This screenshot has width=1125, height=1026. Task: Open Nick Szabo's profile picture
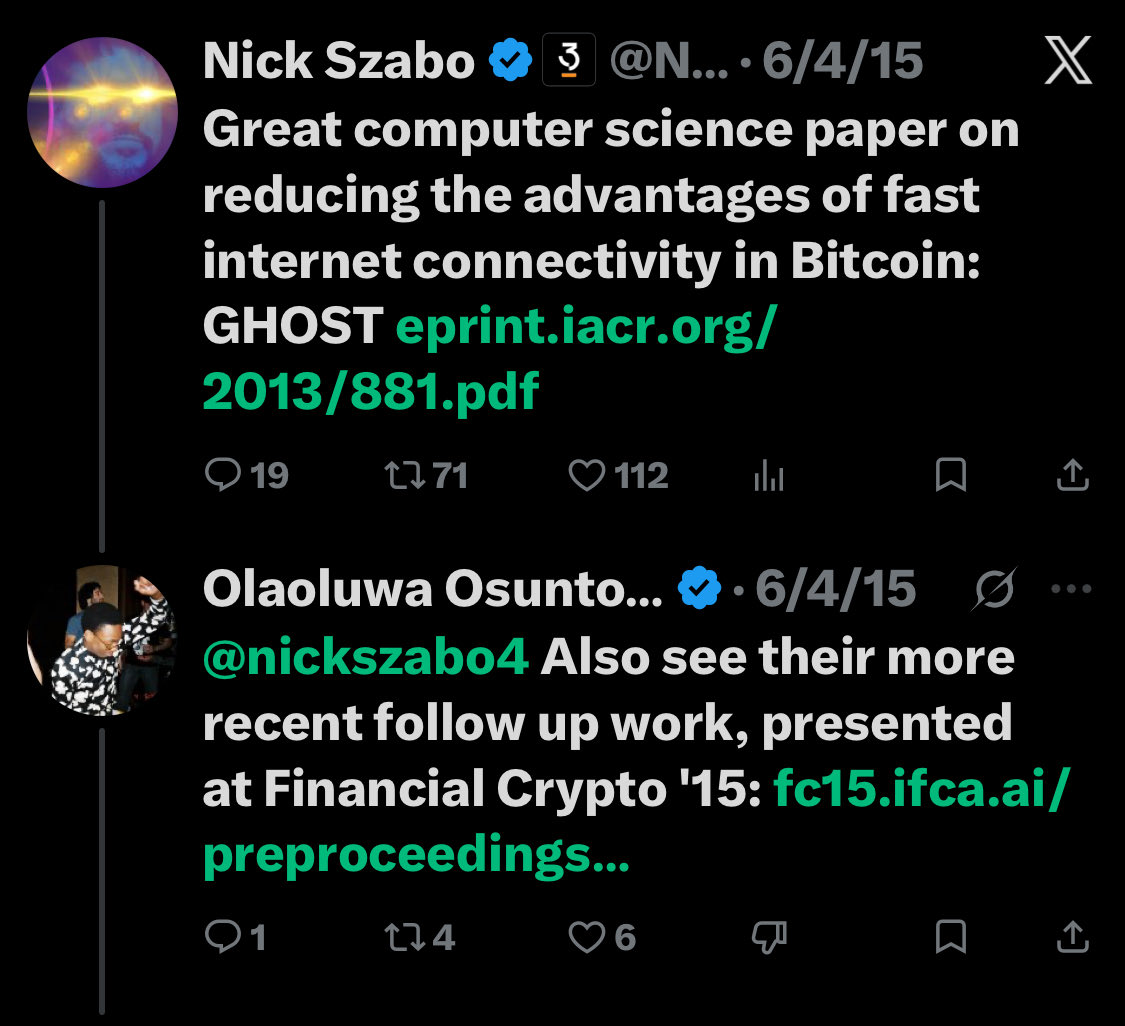click(x=102, y=112)
